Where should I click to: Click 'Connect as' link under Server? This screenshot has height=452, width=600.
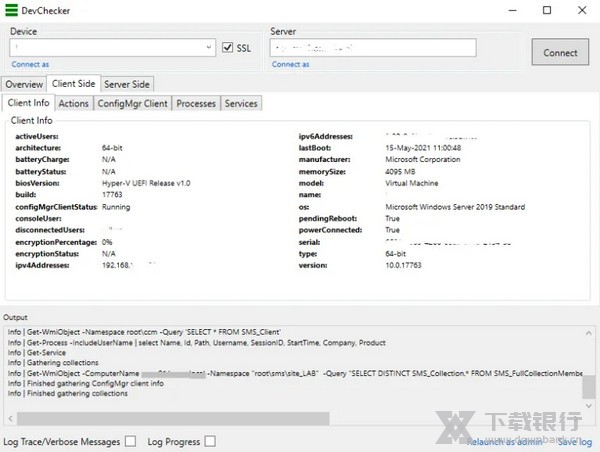coord(291,64)
